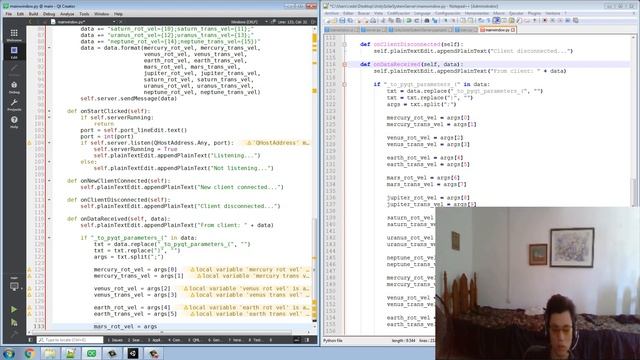Open 1 Issues output pane
Image resolution: width=640 pixels, height=360 pixels.
(x=115, y=340)
